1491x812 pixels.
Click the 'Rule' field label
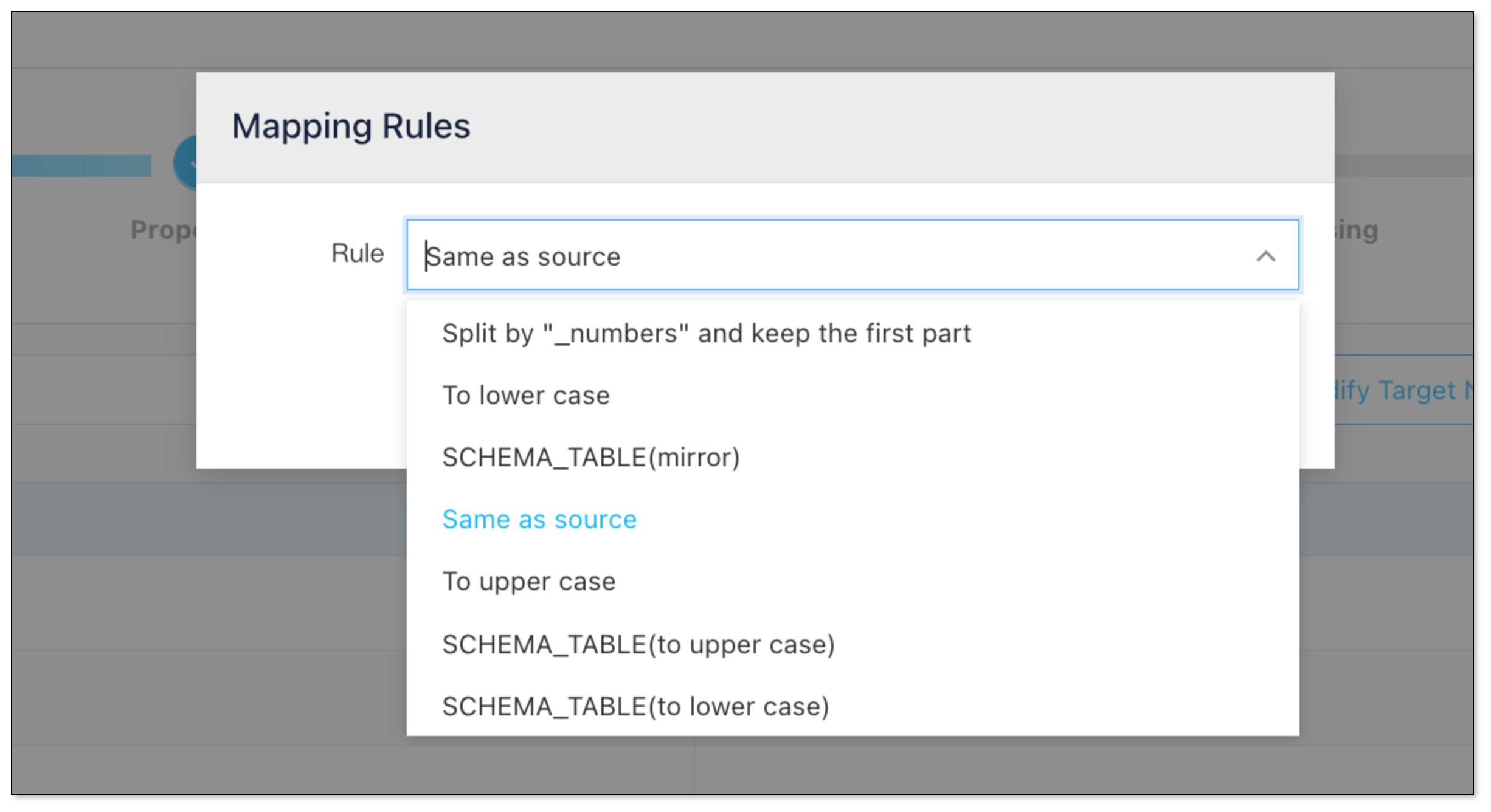[358, 253]
